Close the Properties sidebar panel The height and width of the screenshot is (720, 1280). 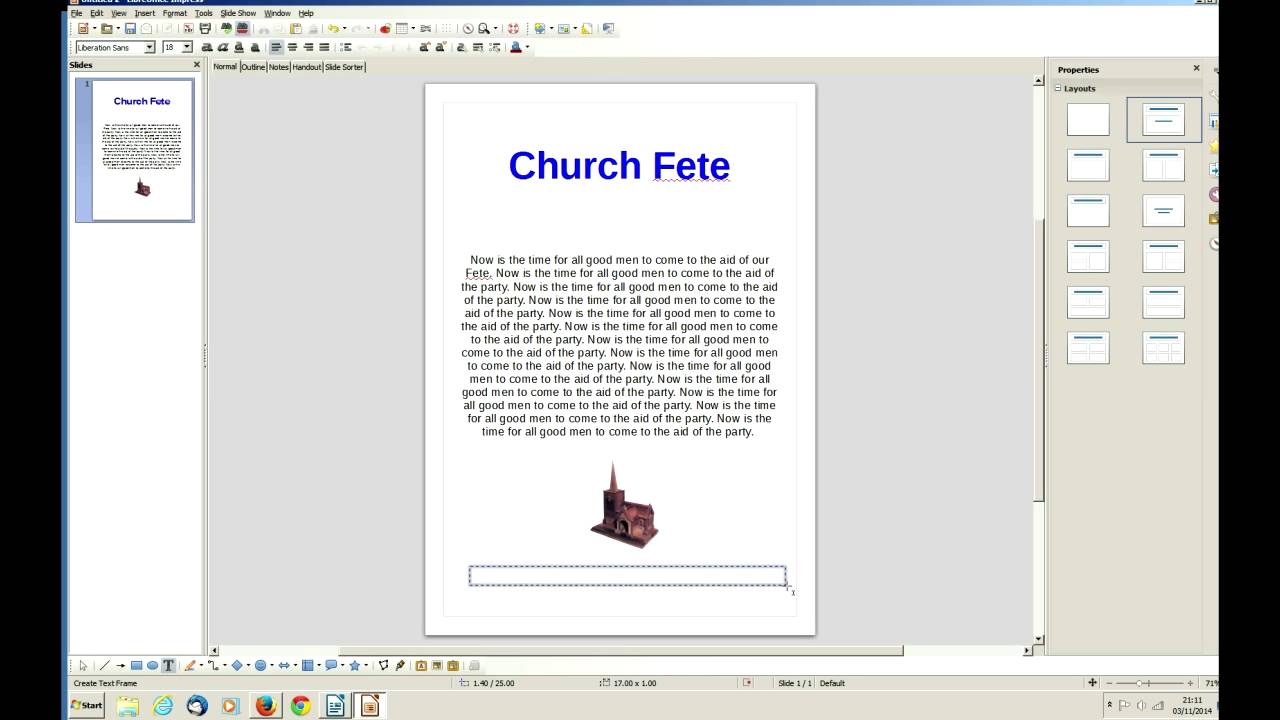1196,69
